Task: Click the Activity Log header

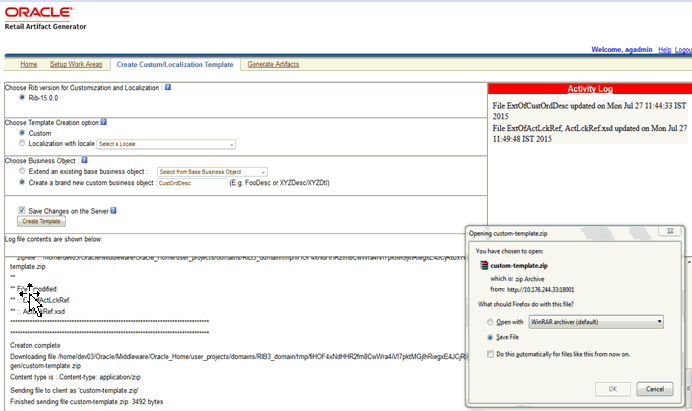Action: [x=590, y=89]
